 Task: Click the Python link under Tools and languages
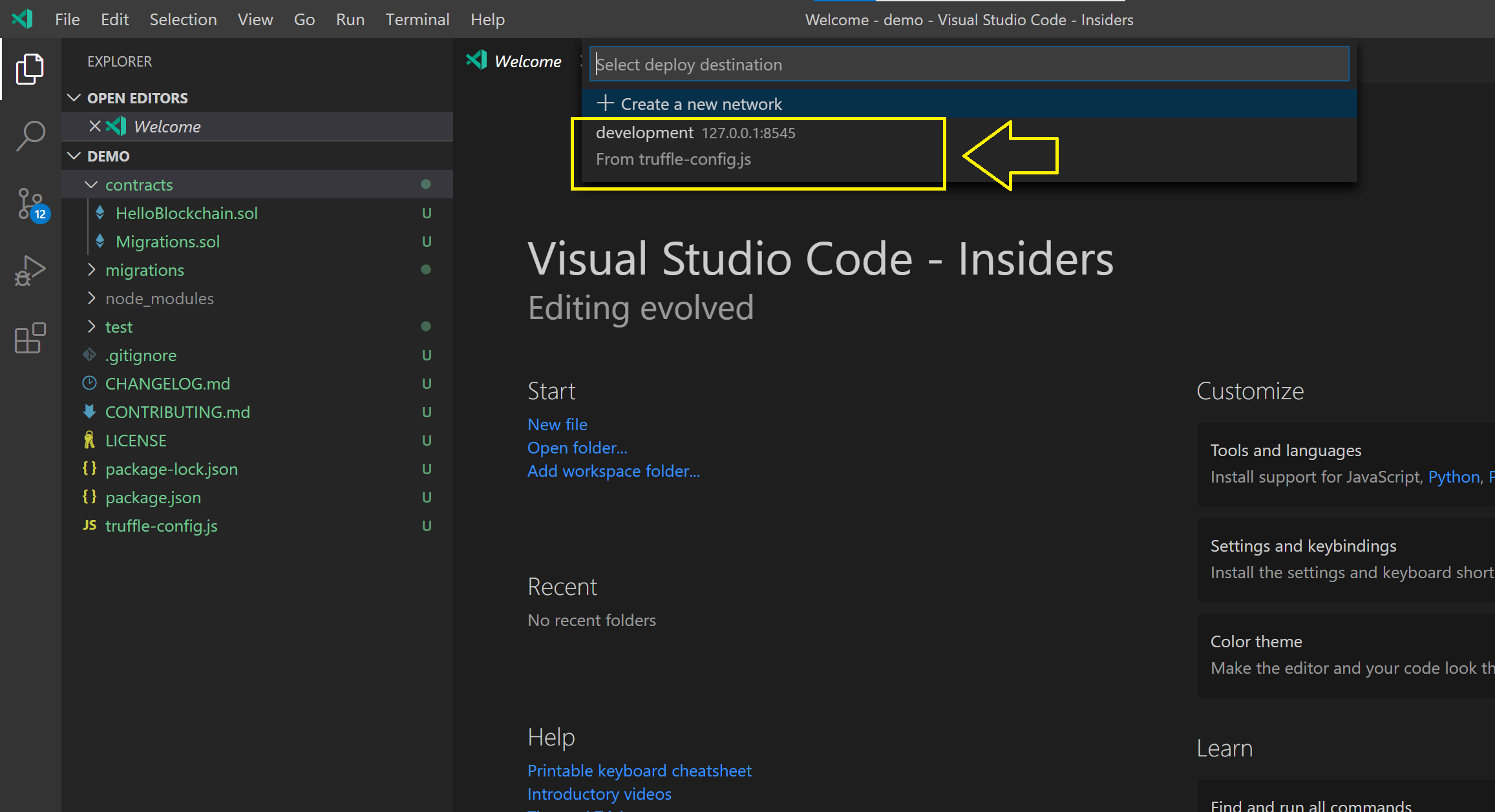(1454, 477)
